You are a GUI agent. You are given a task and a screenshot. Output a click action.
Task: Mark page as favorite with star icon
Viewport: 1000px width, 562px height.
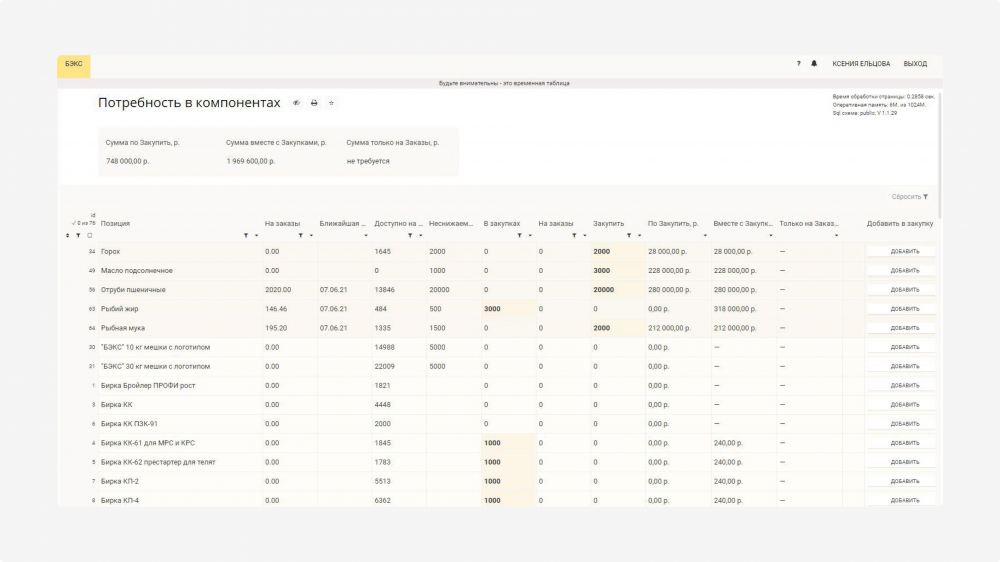(x=331, y=103)
